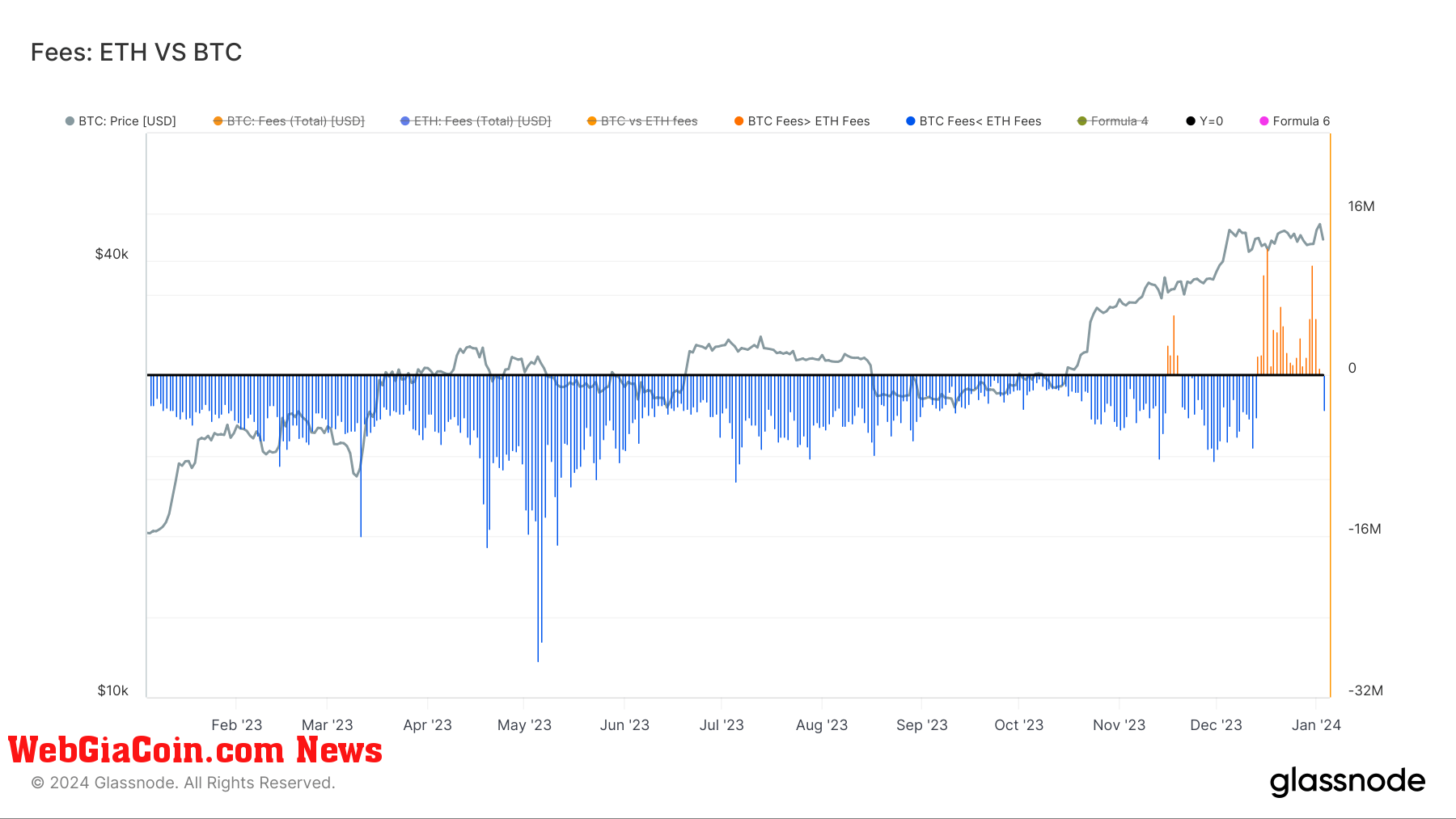Click the tallest orange spike in December '23

(x=1267, y=312)
